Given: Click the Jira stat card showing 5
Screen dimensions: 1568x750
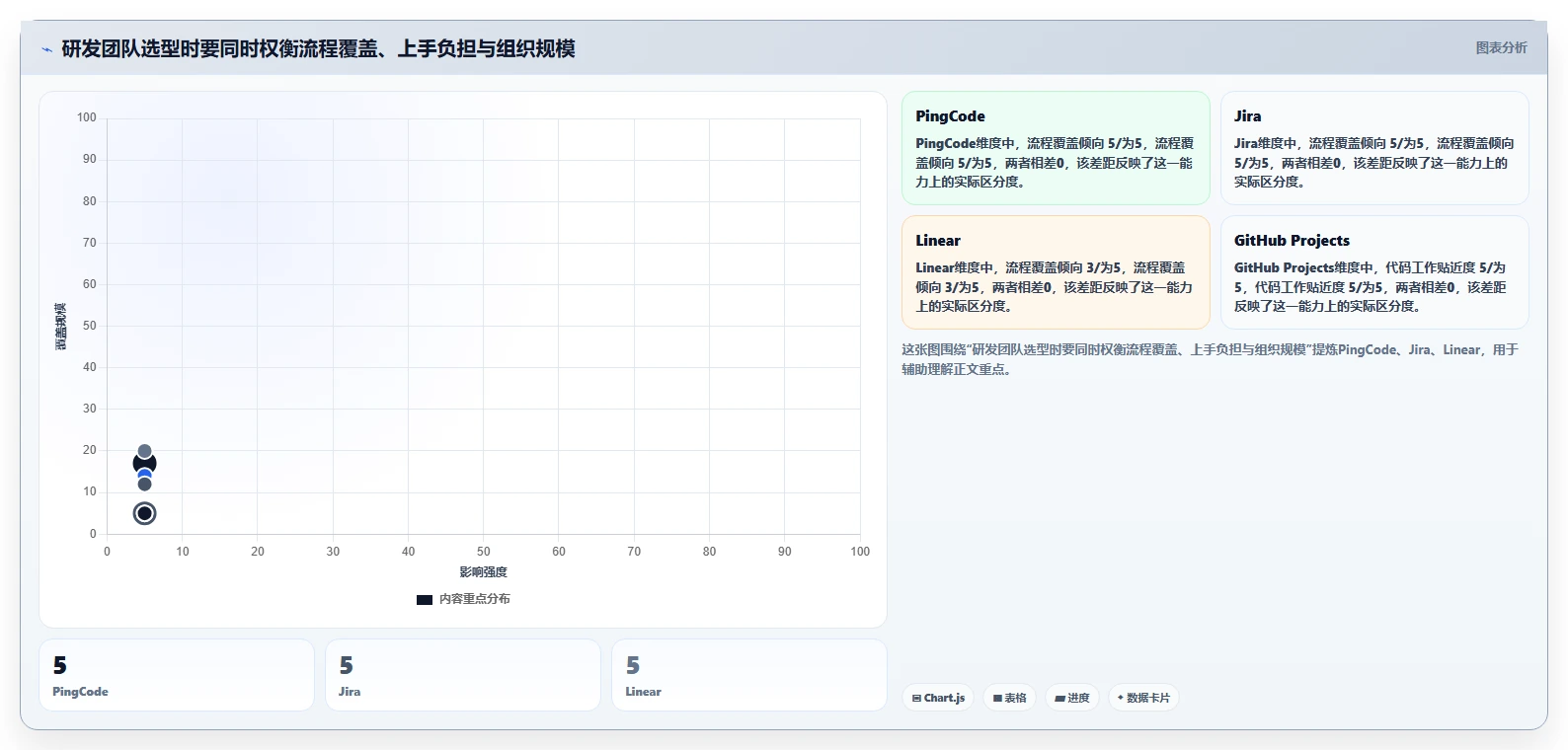Looking at the screenshot, I should (x=463, y=675).
